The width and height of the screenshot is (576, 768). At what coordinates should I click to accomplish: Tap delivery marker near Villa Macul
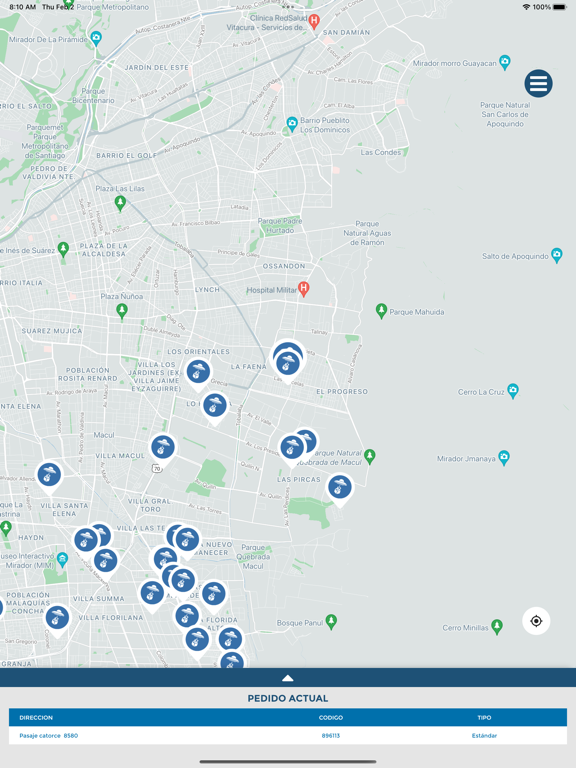163,450
